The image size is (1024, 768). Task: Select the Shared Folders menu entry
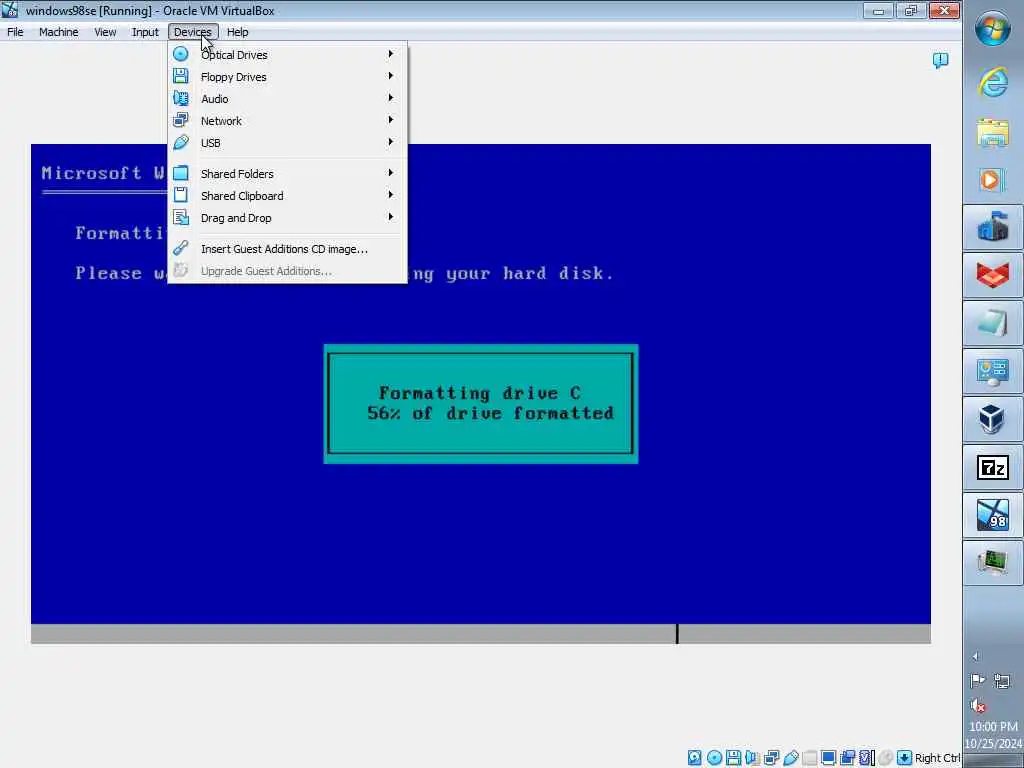tap(287, 173)
